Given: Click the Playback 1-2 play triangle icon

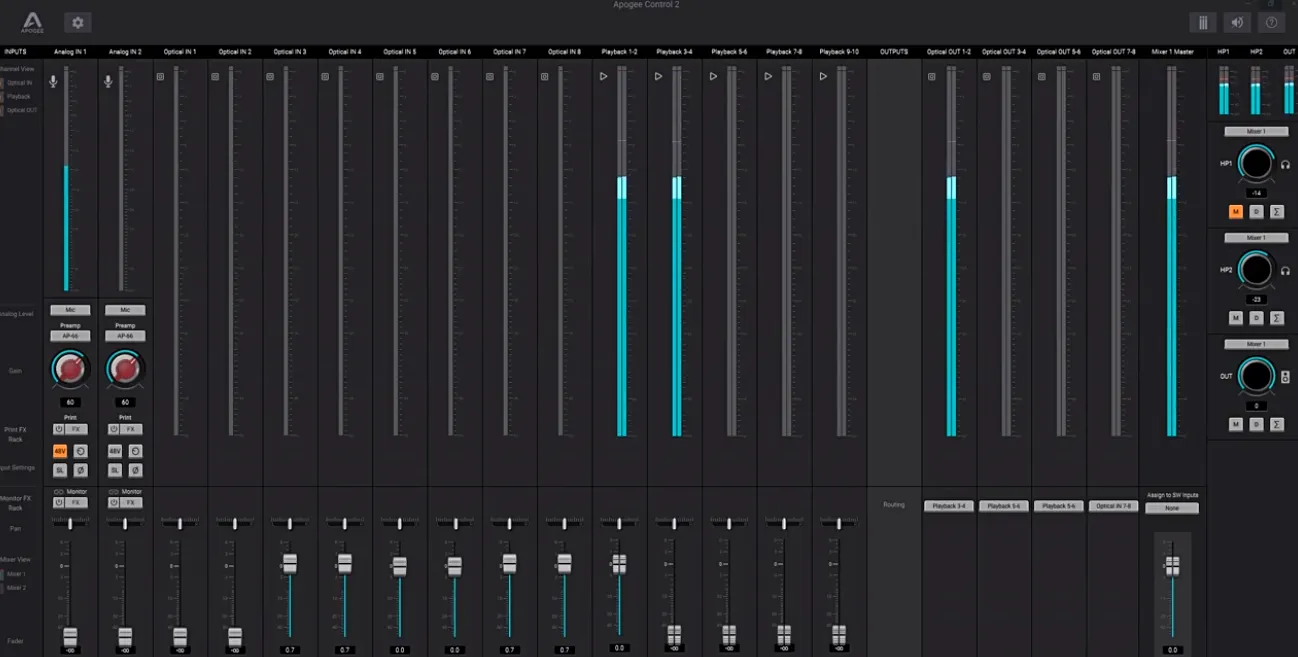Looking at the screenshot, I should [x=603, y=76].
